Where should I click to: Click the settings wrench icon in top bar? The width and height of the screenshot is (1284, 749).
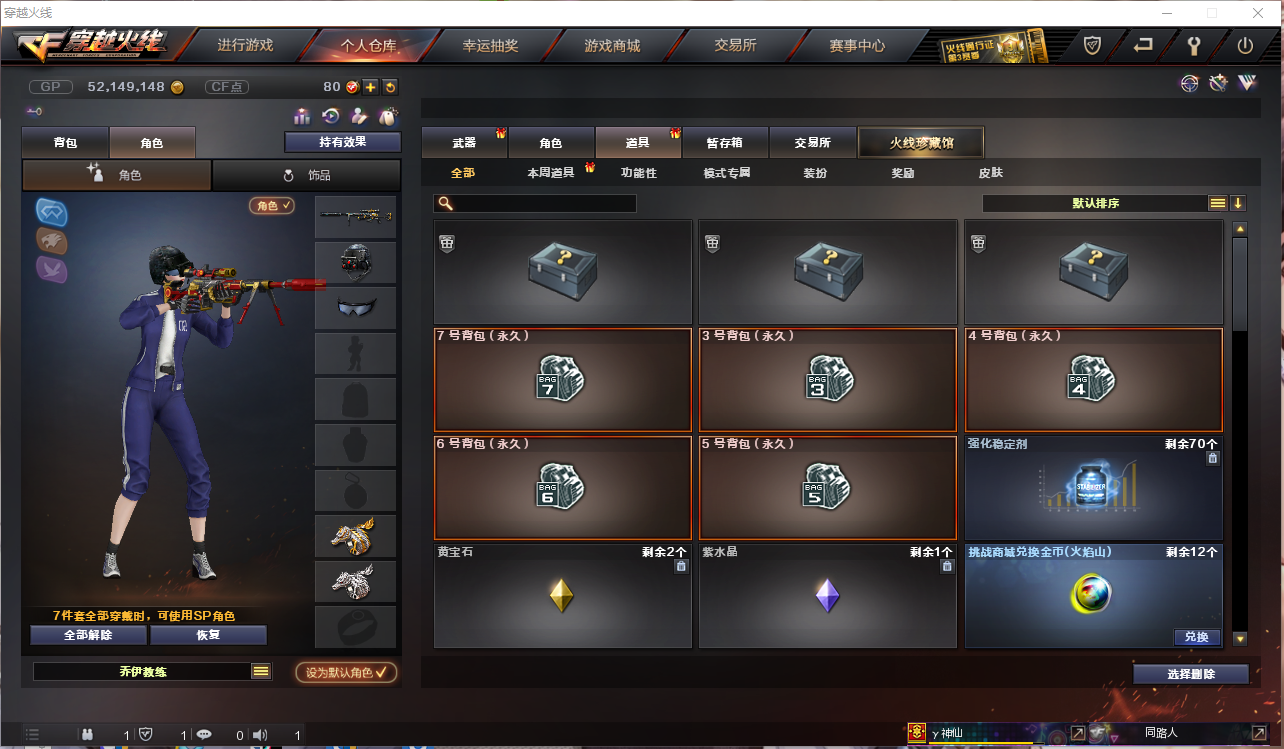tap(1193, 45)
